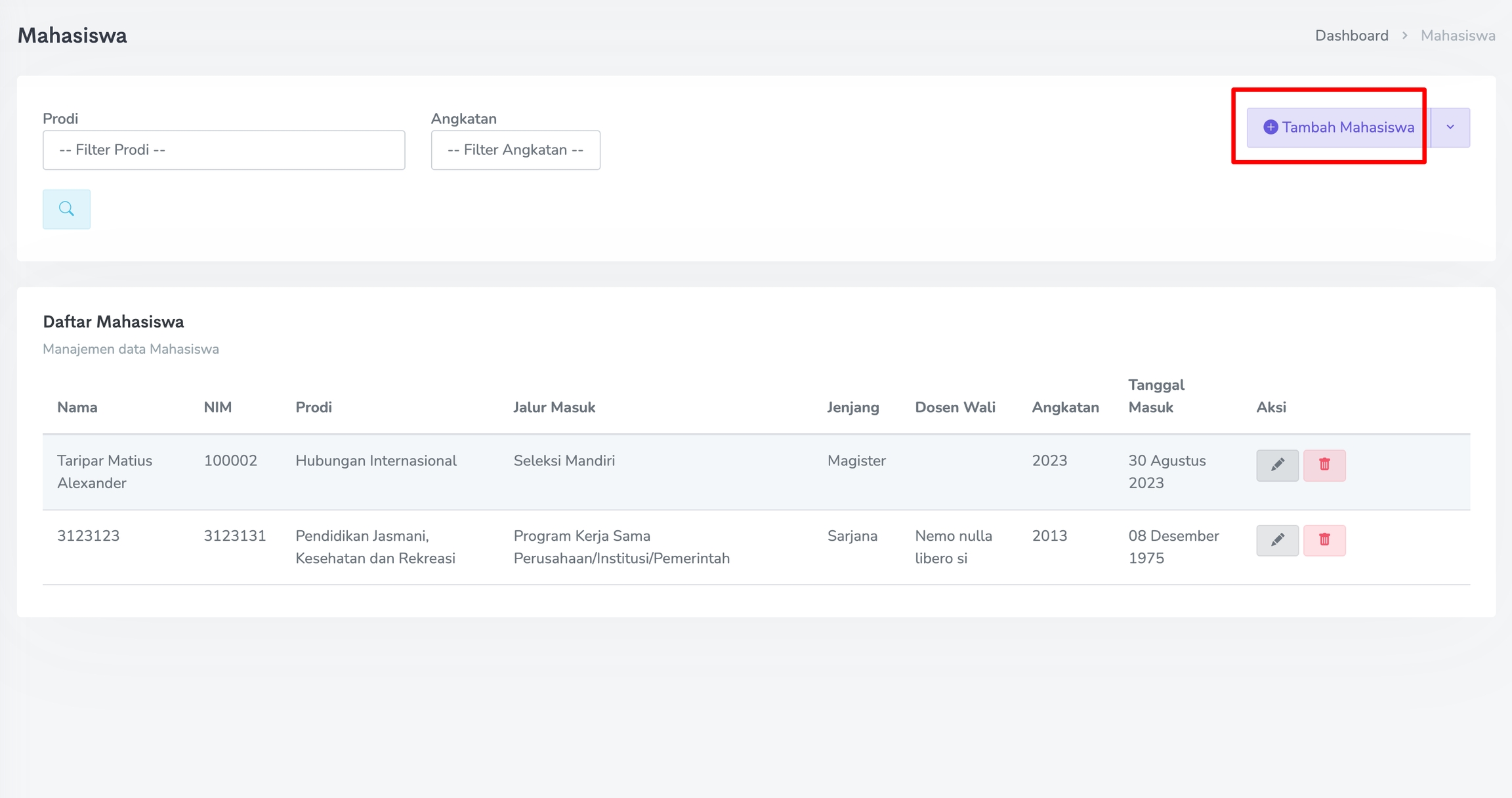The height and width of the screenshot is (798, 1512).
Task: Click breadcrumb chevron separator after Dashboard
Action: tap(1405, 35)
